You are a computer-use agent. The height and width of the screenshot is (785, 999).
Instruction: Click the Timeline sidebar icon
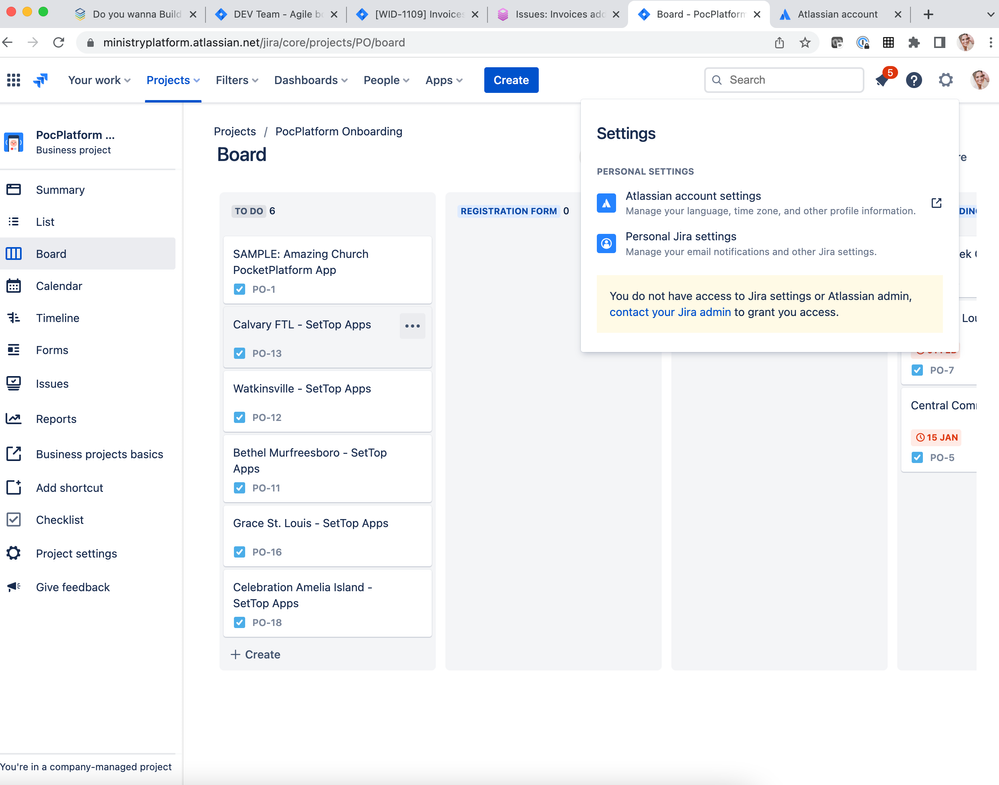click(13, 317)
